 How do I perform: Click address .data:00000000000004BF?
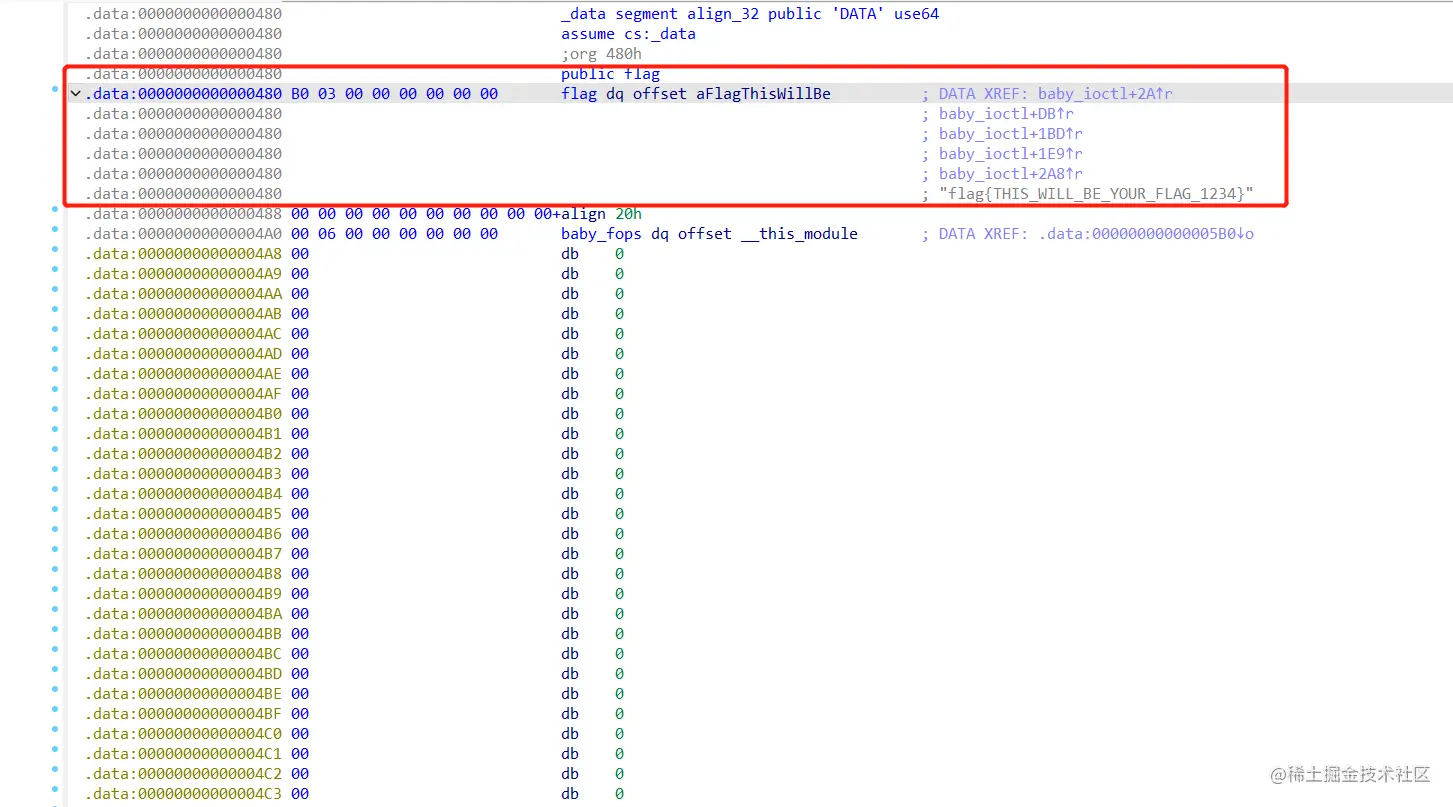click(183, 714)
